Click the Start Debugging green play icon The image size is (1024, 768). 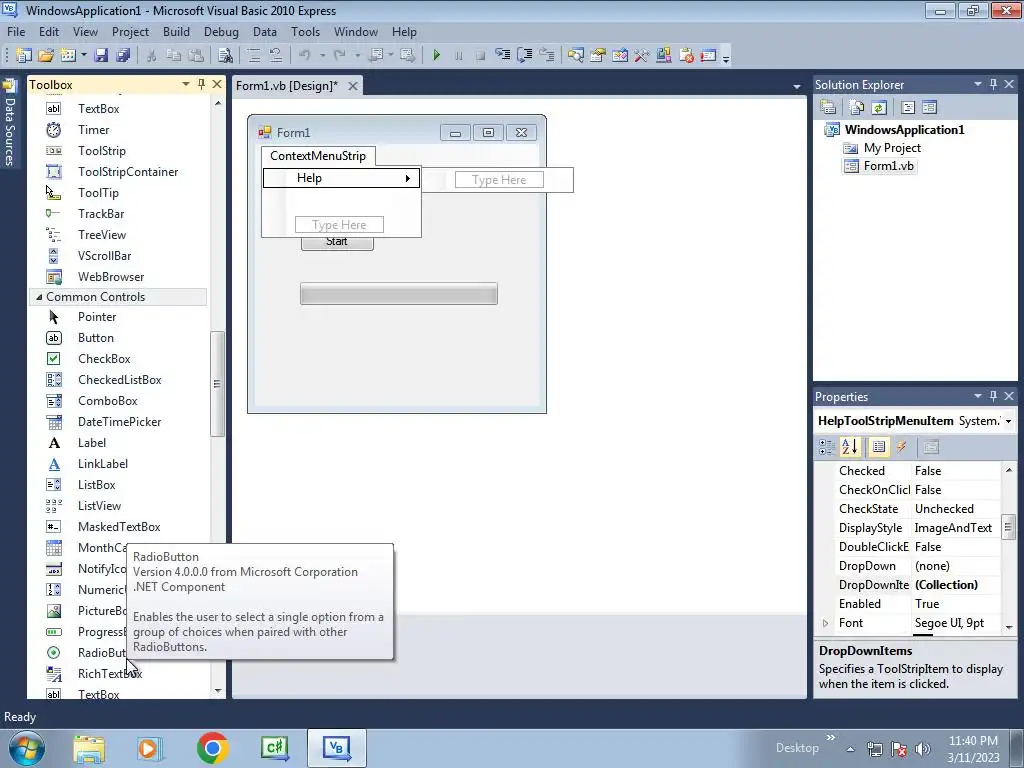(437, 56)
